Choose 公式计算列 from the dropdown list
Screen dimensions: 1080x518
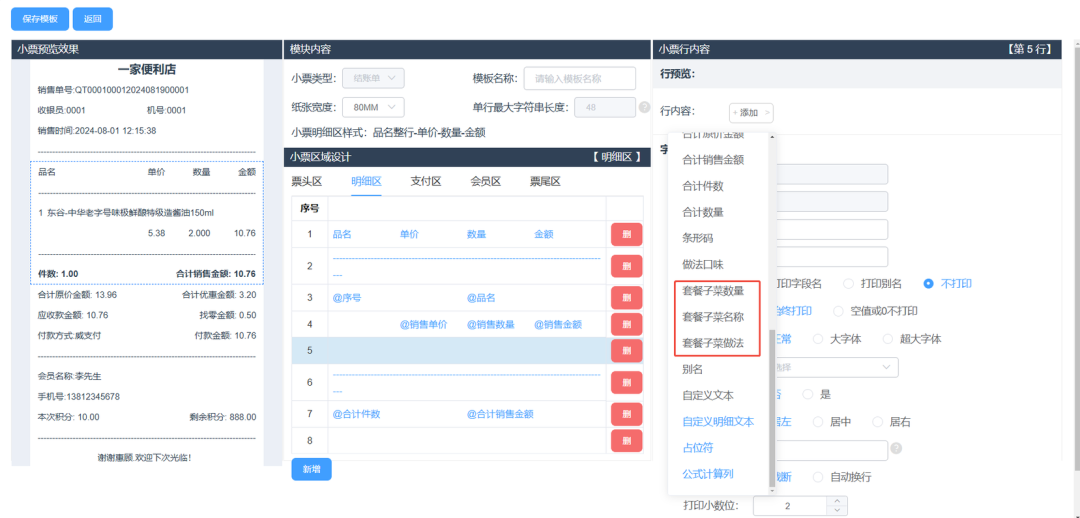pyautogui.click(x=707, y=474)
